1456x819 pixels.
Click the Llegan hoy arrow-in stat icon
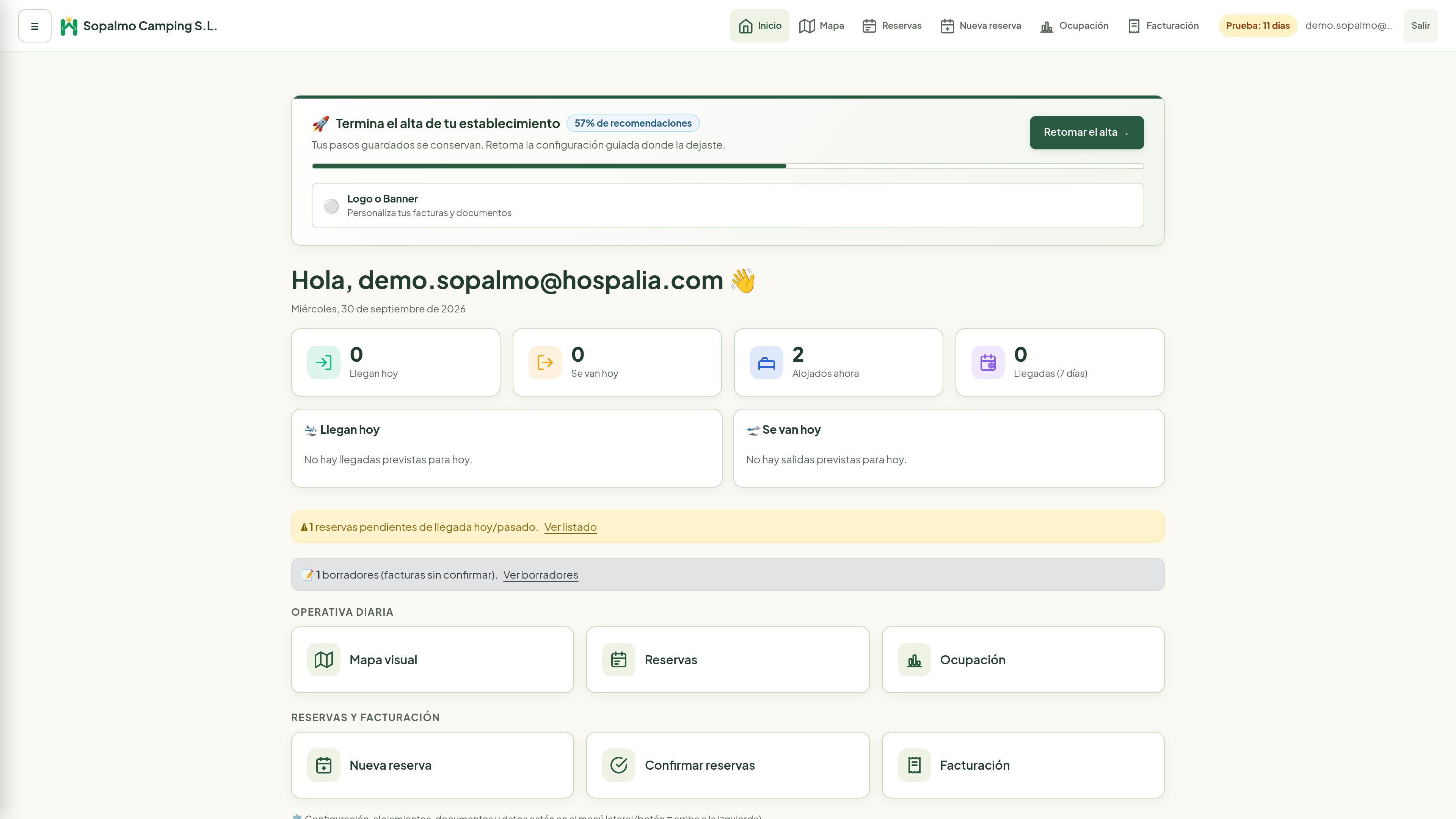click(324, 362)
